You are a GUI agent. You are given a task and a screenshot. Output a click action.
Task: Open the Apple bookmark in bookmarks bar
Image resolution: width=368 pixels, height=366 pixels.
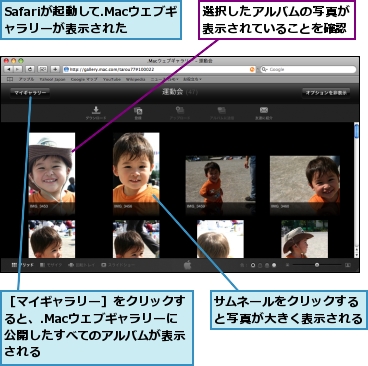point(26,79)
